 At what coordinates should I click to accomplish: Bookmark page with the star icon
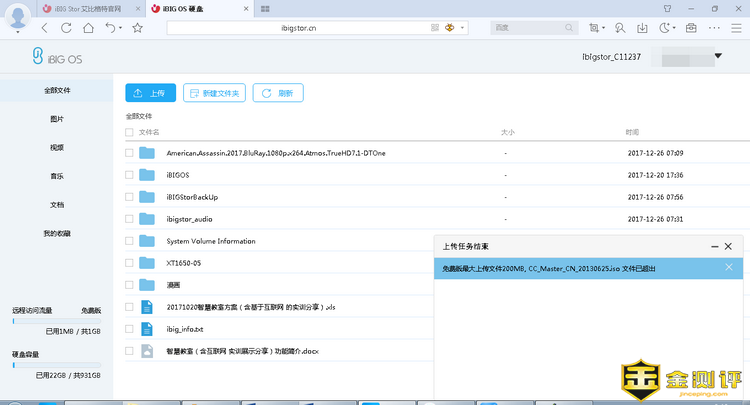(x=137, y=28)
